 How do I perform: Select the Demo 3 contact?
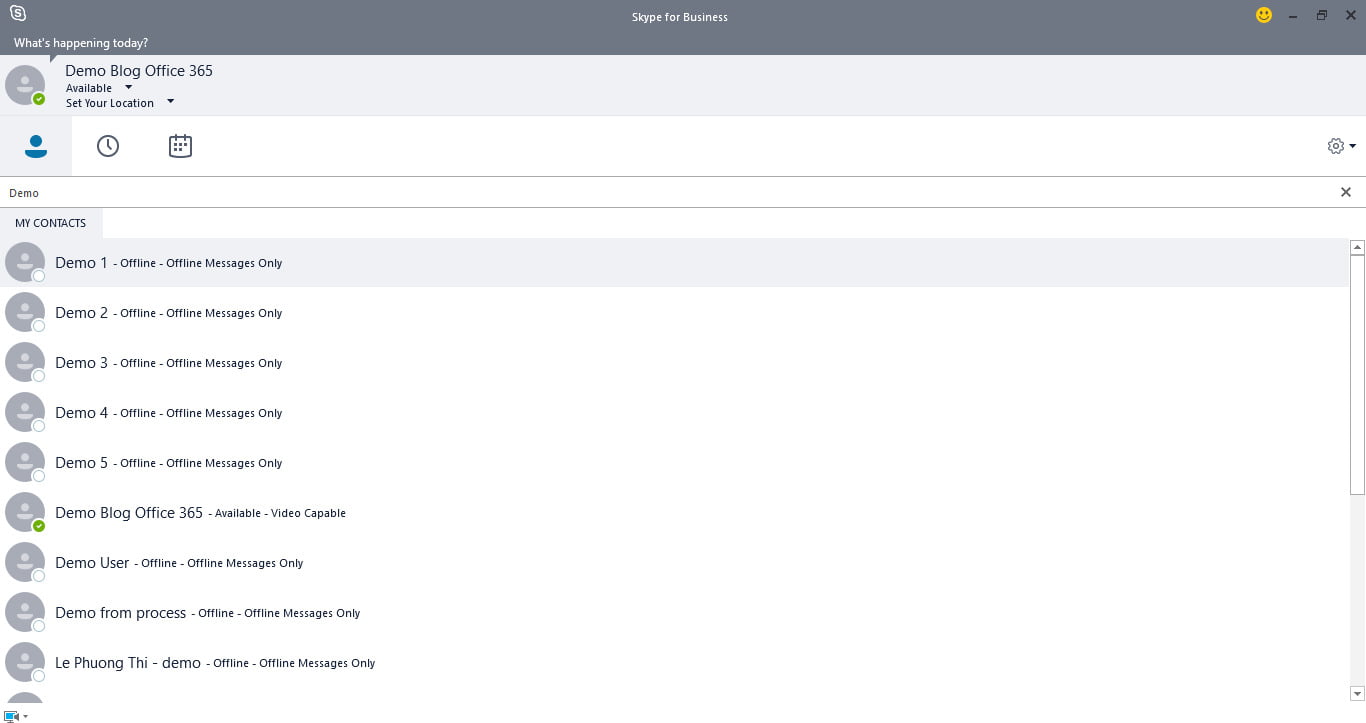(x=674, y=363)
